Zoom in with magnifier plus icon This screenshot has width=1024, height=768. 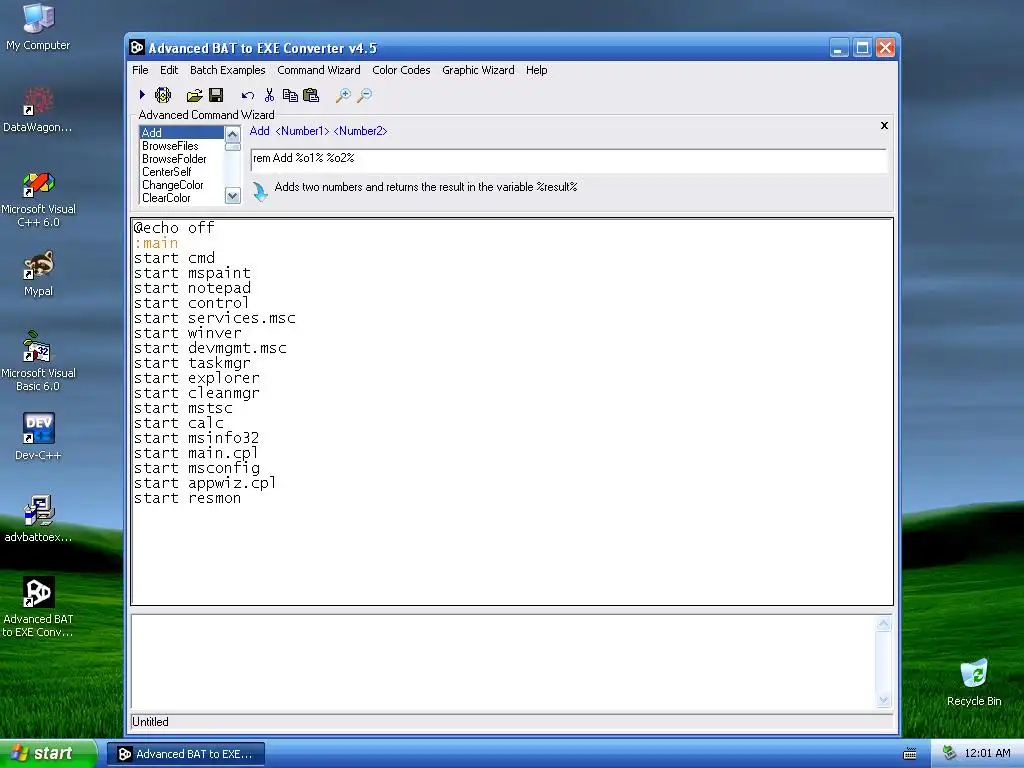pos(343,95)
